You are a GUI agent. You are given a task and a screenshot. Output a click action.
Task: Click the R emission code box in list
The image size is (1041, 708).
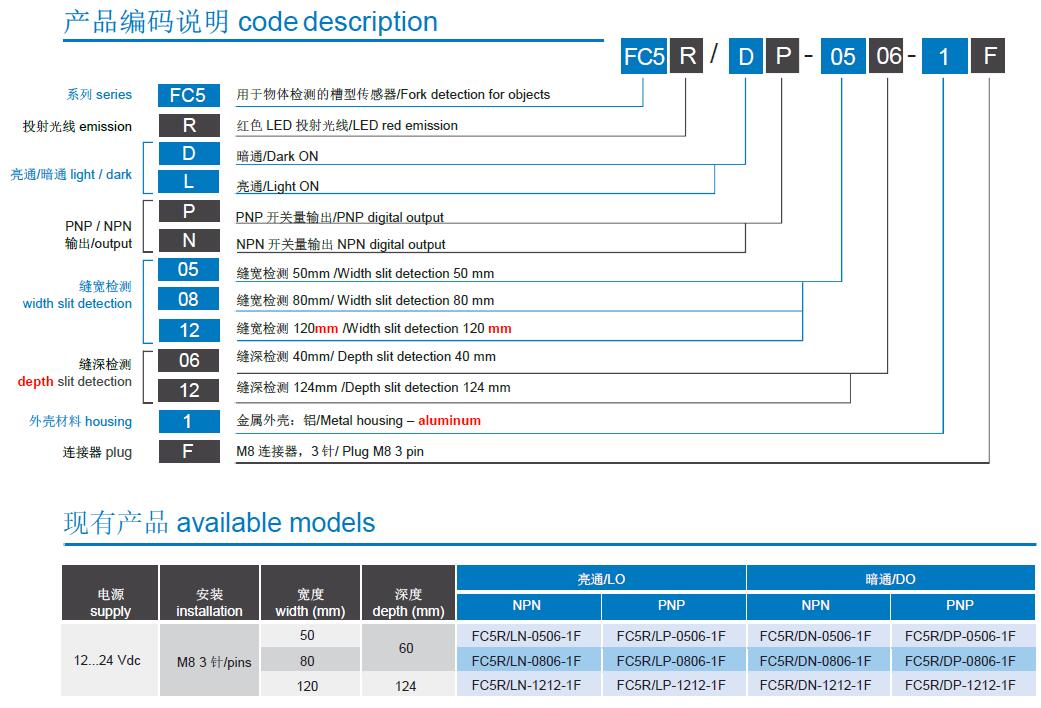tap(188, 126)
